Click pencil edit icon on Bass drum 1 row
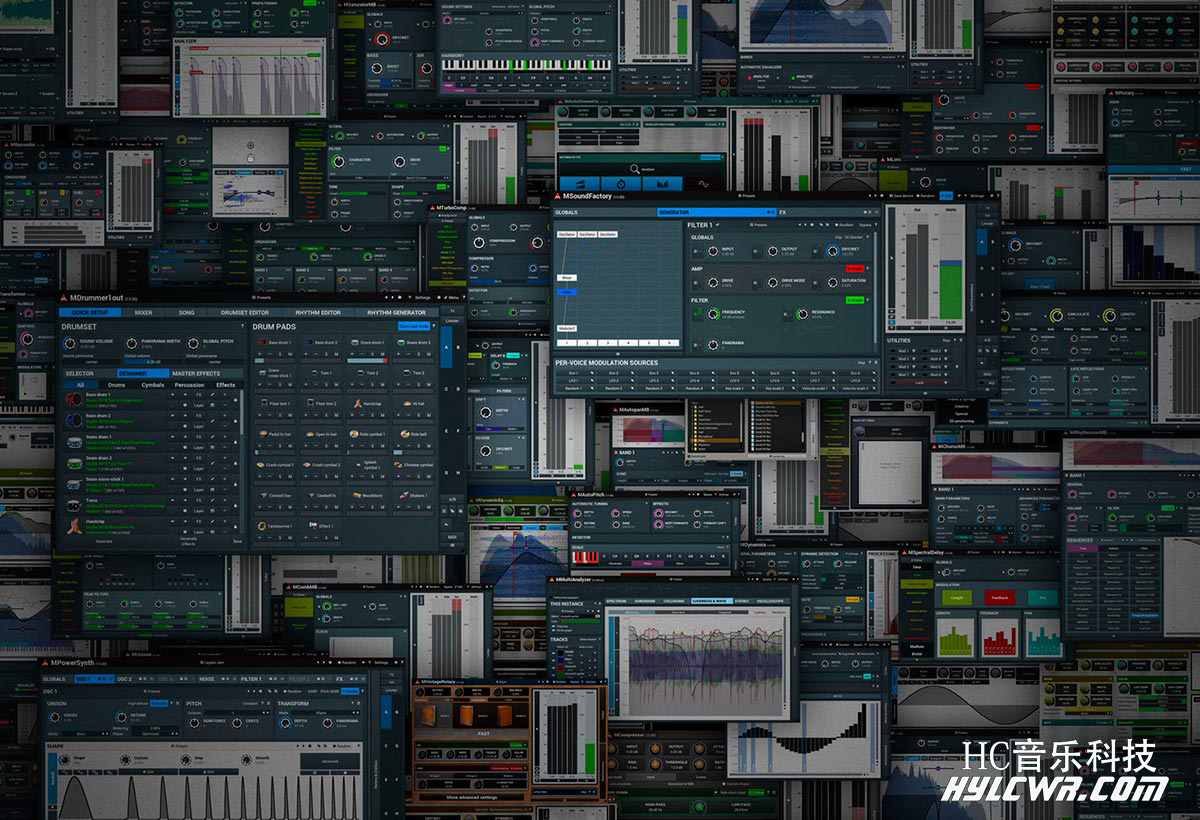This screenshot has width=1200, height=820. pyautogui.click(x=212, y=394)
